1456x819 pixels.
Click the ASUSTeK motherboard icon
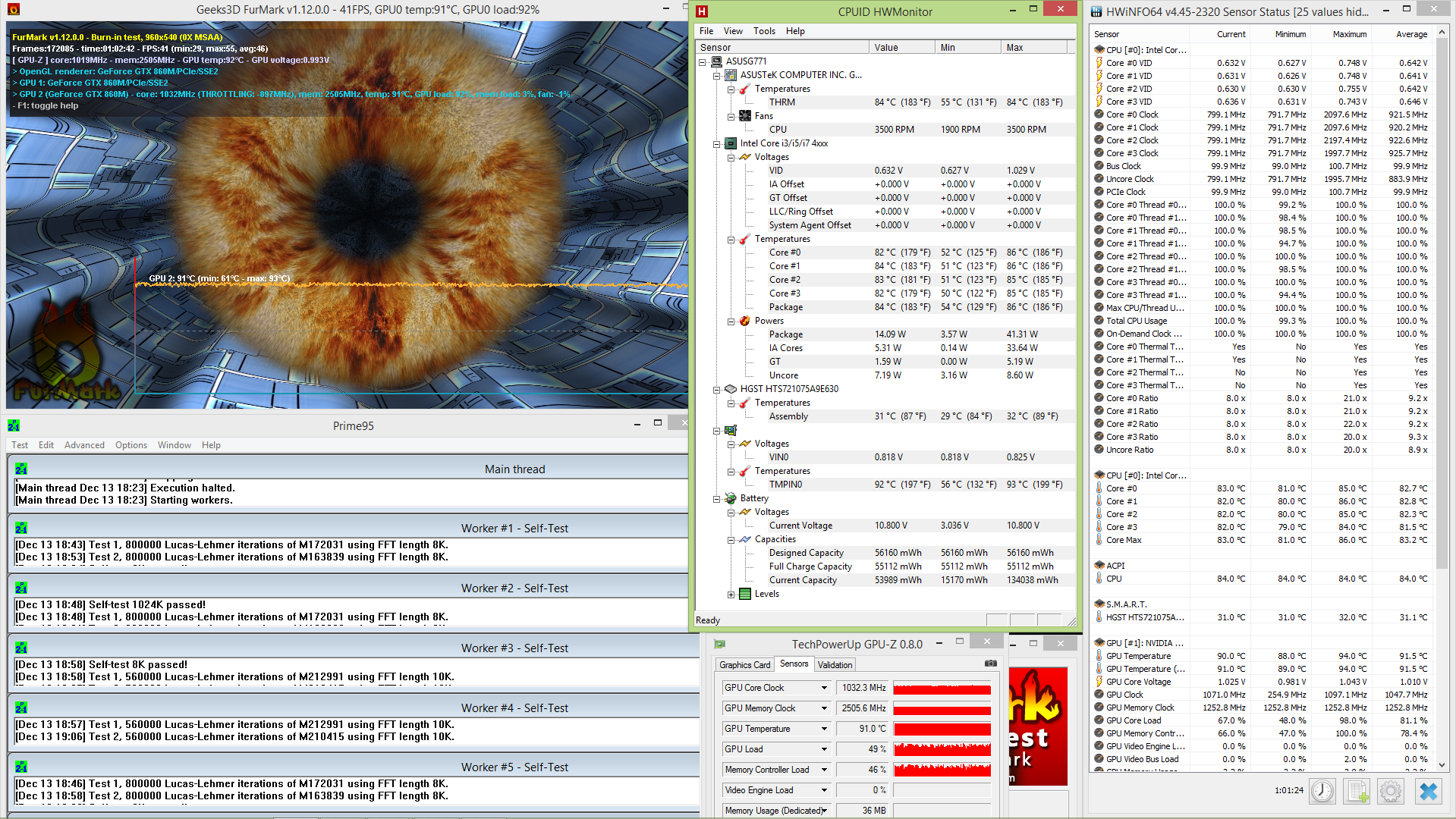point(731,75)
